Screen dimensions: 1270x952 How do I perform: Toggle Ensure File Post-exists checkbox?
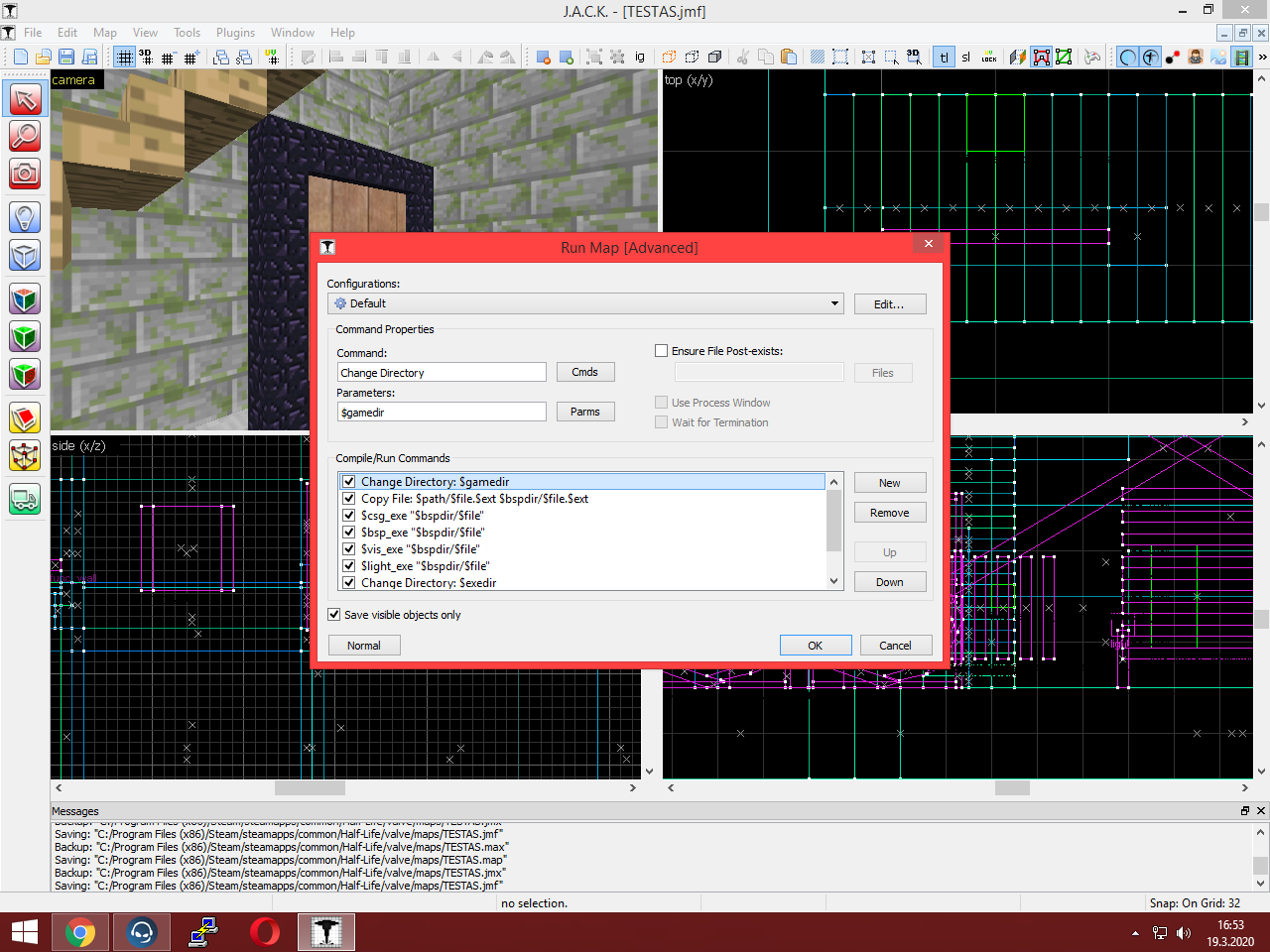click(x=662, y=351)
